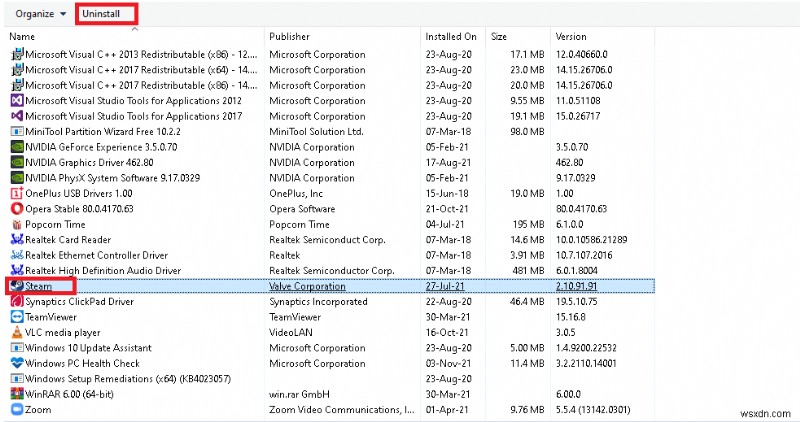Click Visual Studio Tools for Applications 2012 icon
This screenshot has width=800, height=422.
[17, 101]
